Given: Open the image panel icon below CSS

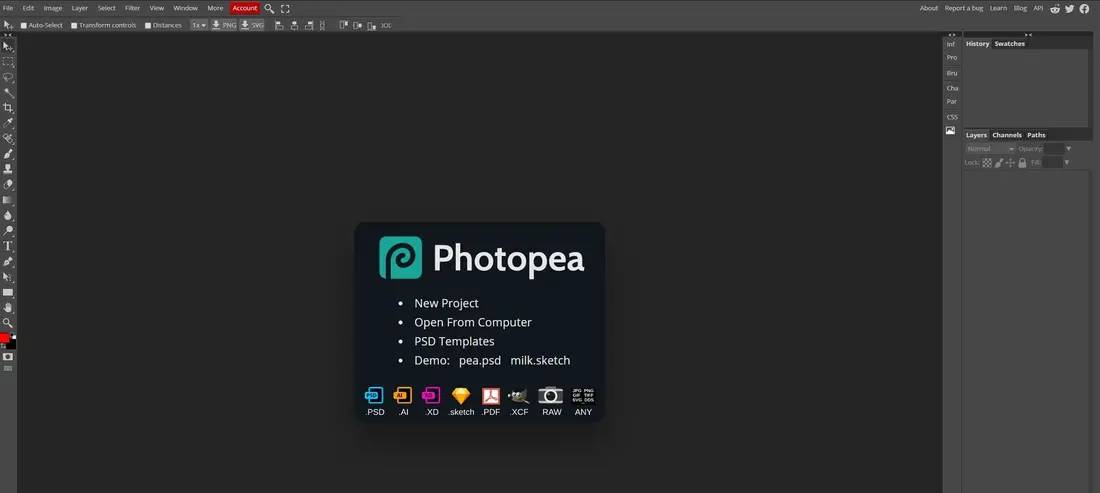Looking at the screenshot, I should tap(951, 130).
